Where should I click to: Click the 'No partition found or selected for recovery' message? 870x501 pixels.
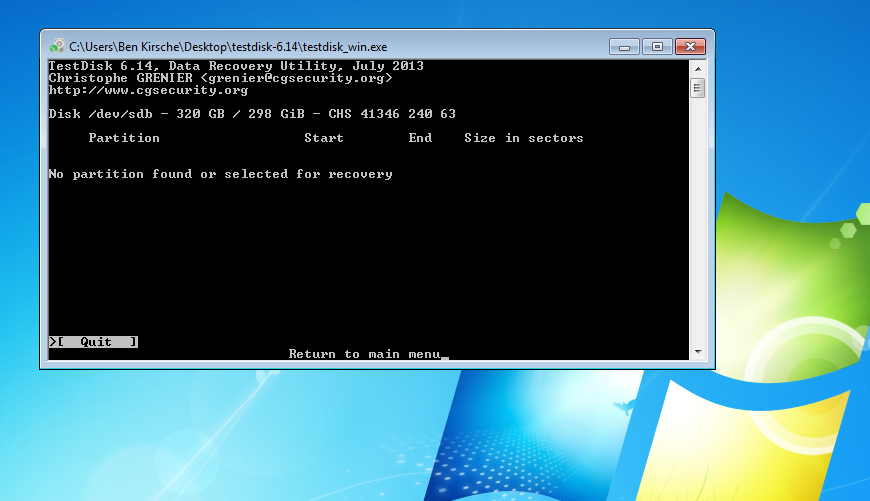point(220,174)
